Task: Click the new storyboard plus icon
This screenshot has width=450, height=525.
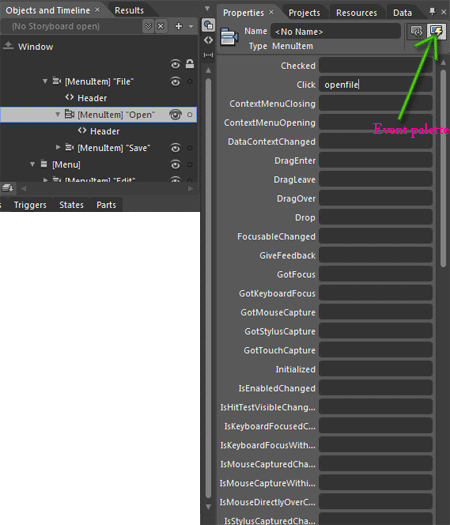Action: coord(178,26)
